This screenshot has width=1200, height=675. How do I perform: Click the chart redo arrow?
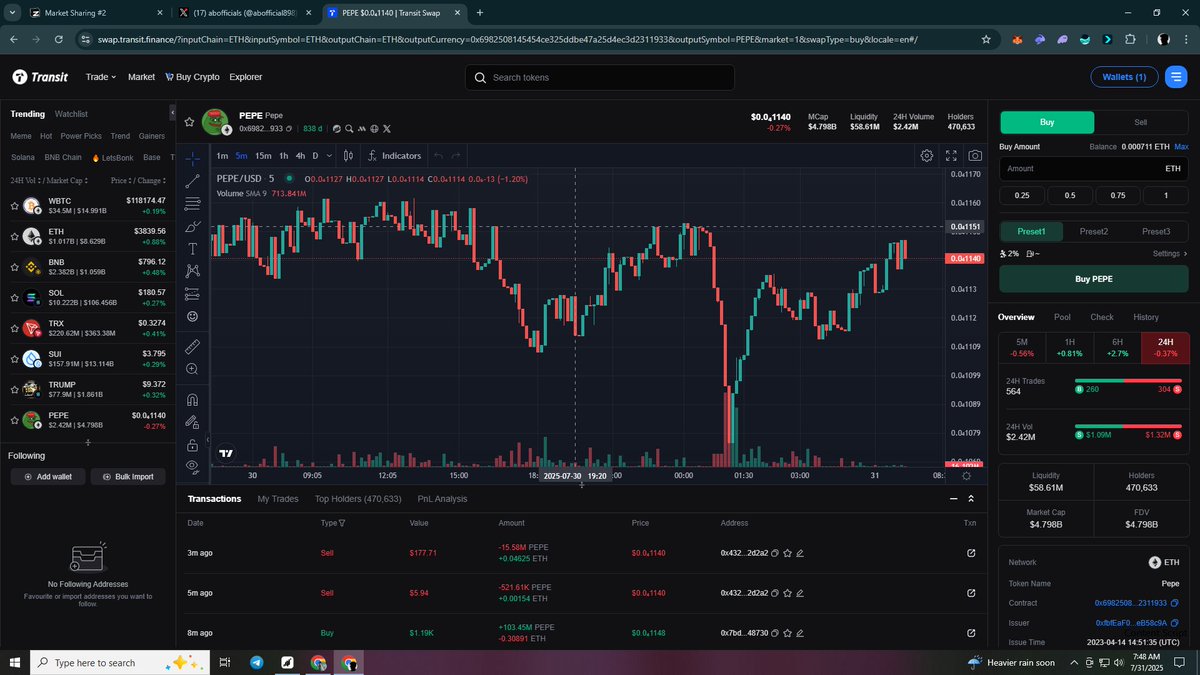tap(456, 156)
